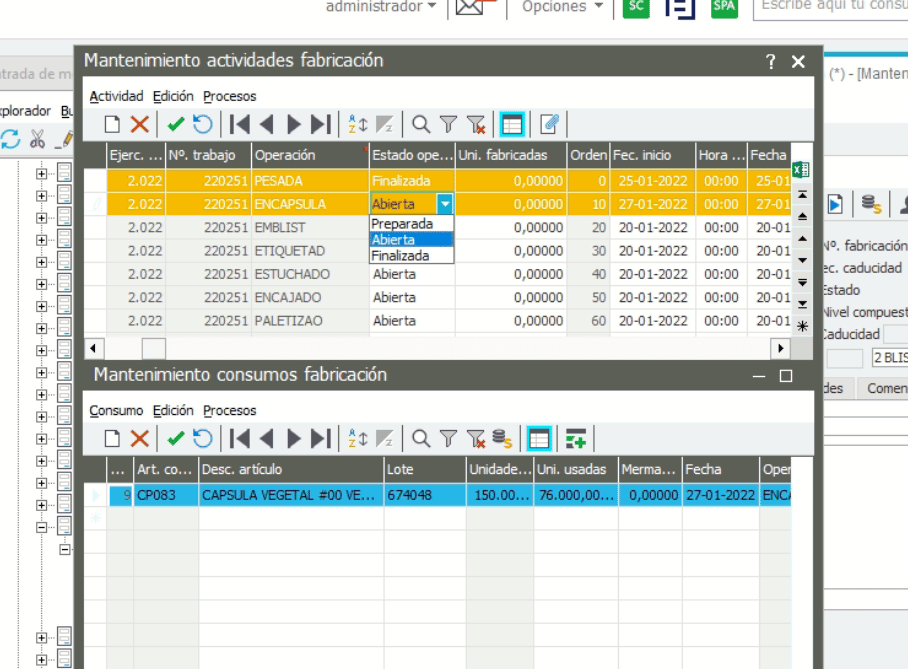Open Edición menu in actividades fabricación window
The width and height of the screenshot is (908, 669).
[173, 96]
